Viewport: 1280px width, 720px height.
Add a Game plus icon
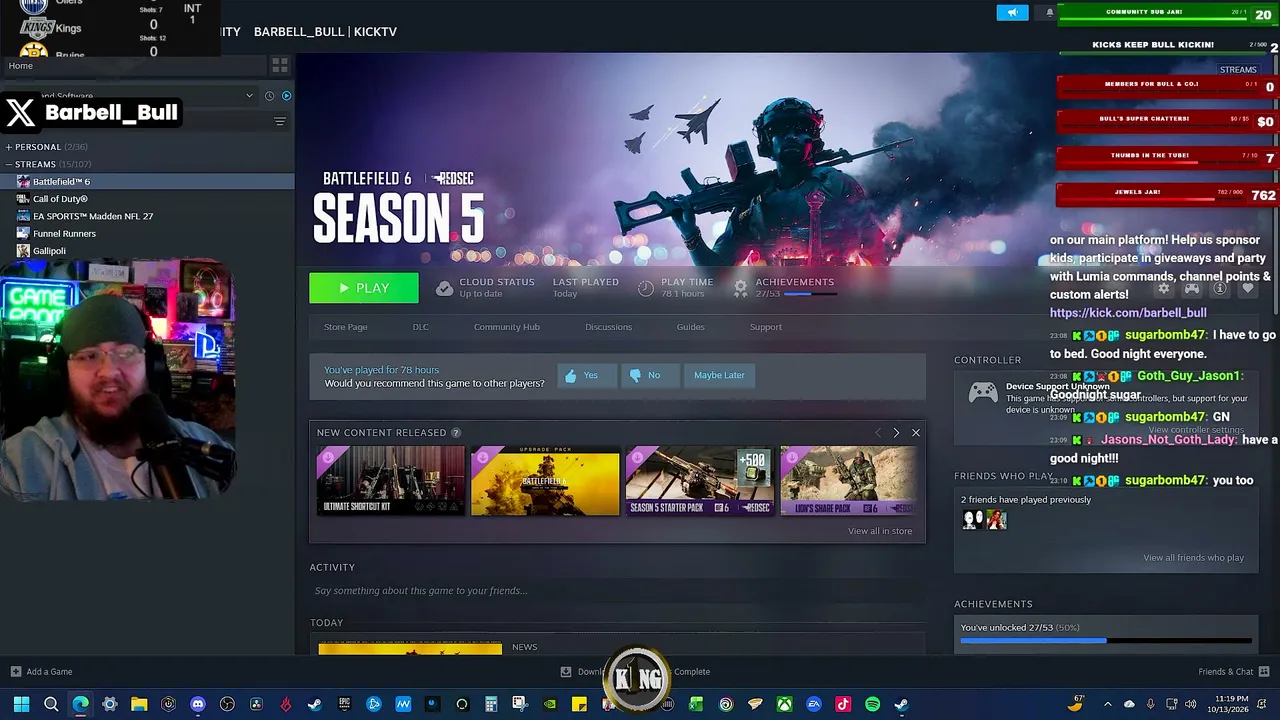[15, 671]
